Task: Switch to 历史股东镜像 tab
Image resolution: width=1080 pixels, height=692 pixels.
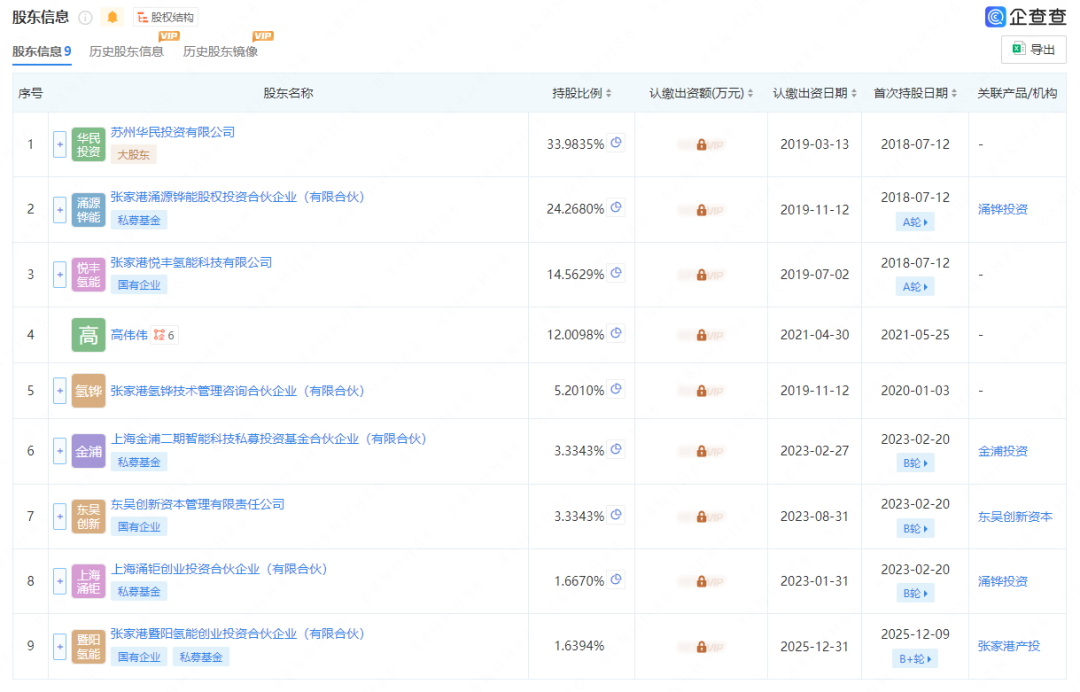Action: coord(220,51)
